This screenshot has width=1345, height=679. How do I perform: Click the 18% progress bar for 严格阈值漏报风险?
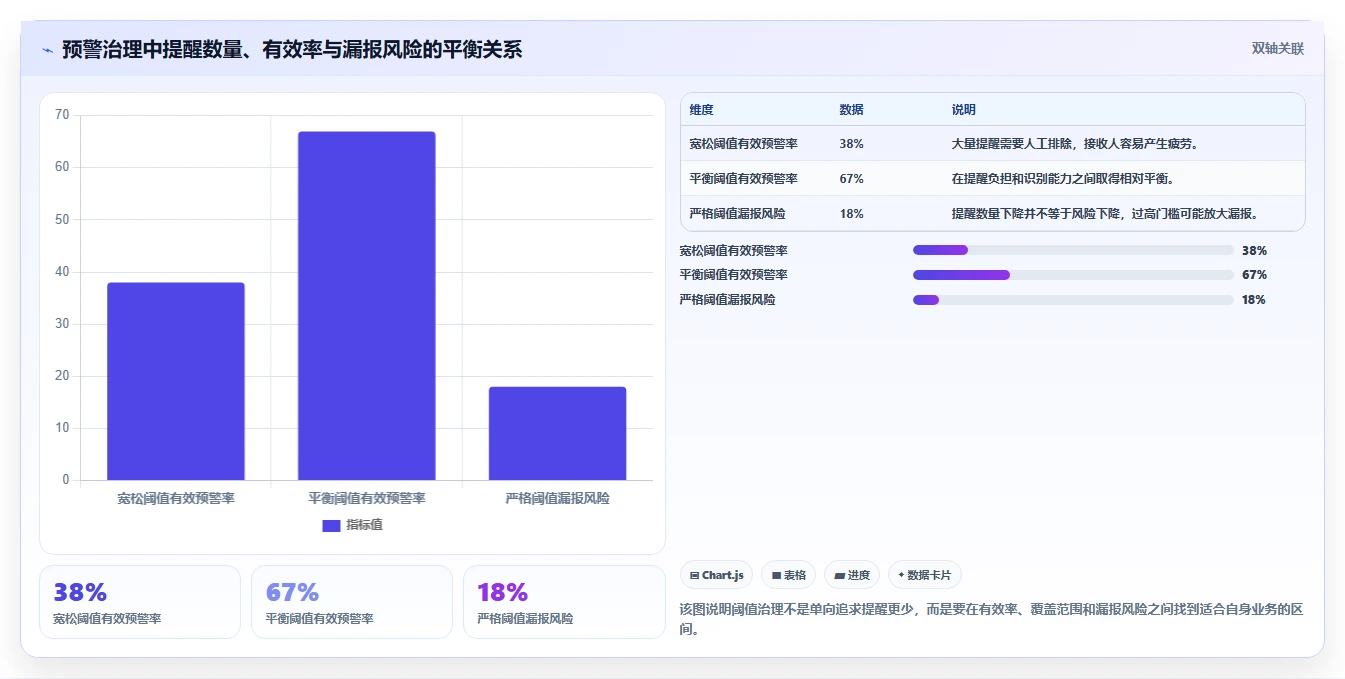pyautogui.click(x=1073, y=299)
